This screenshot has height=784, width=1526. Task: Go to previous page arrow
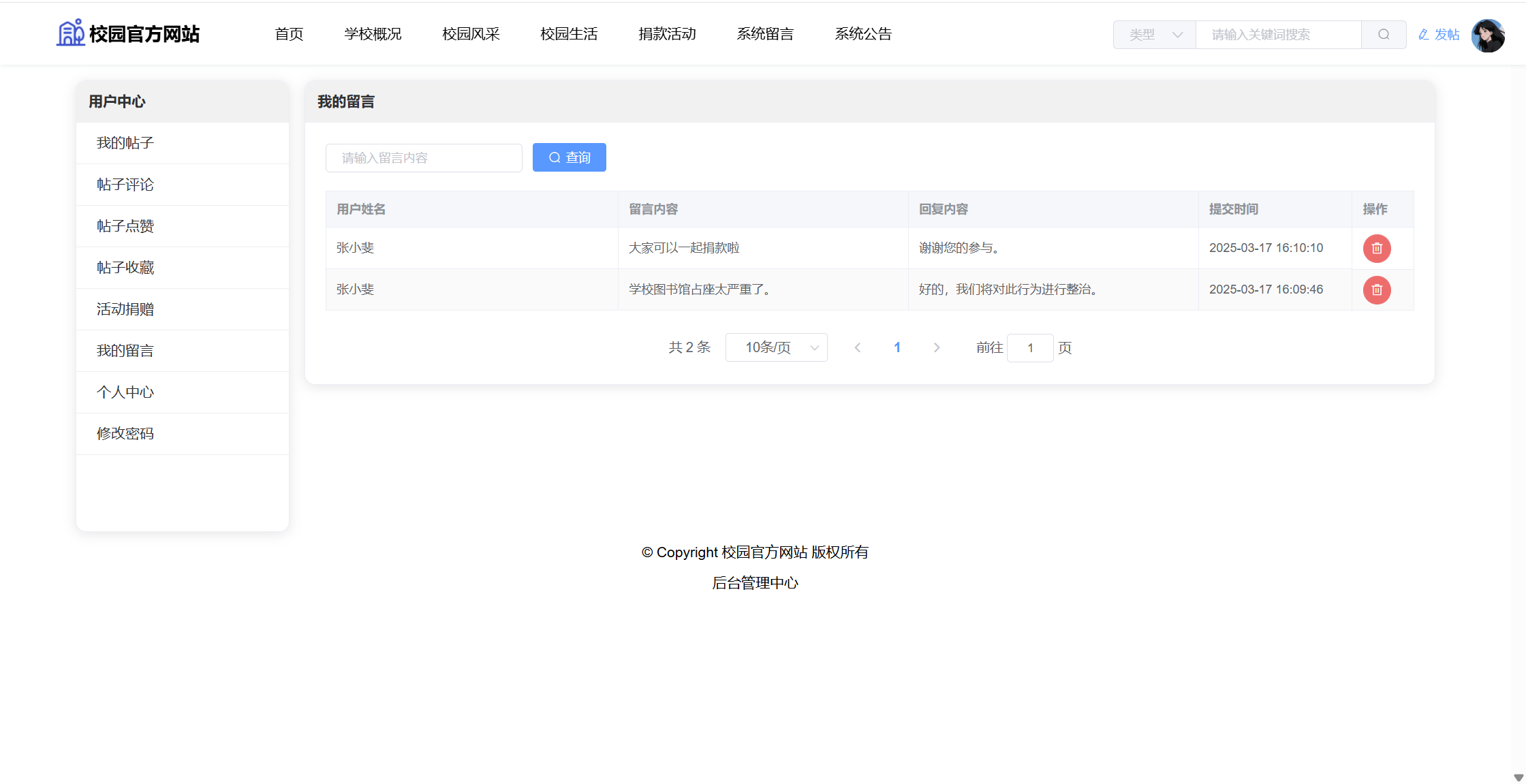click(x=858, y=348)
